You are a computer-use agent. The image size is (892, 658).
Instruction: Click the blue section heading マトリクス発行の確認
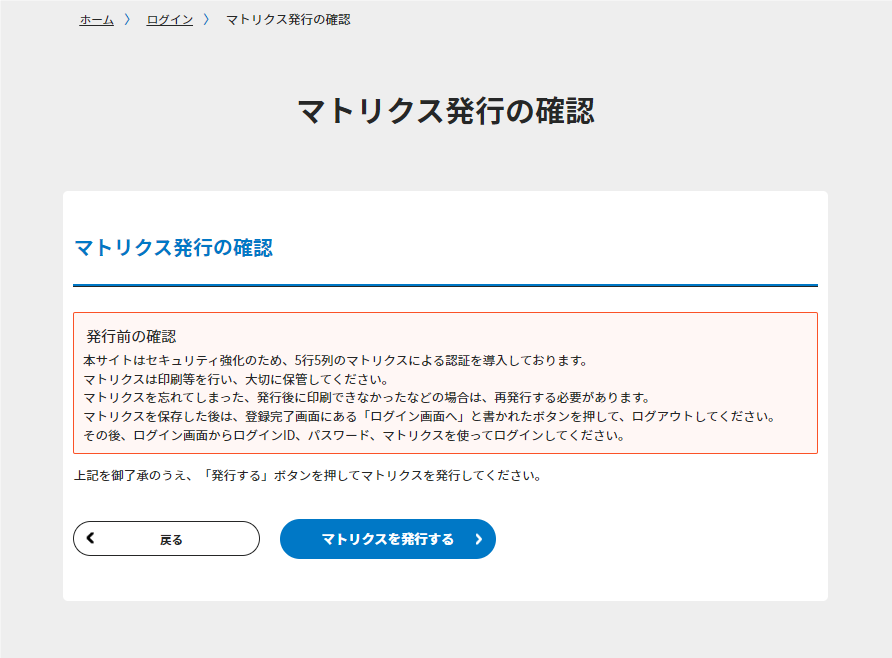(174, 248)
